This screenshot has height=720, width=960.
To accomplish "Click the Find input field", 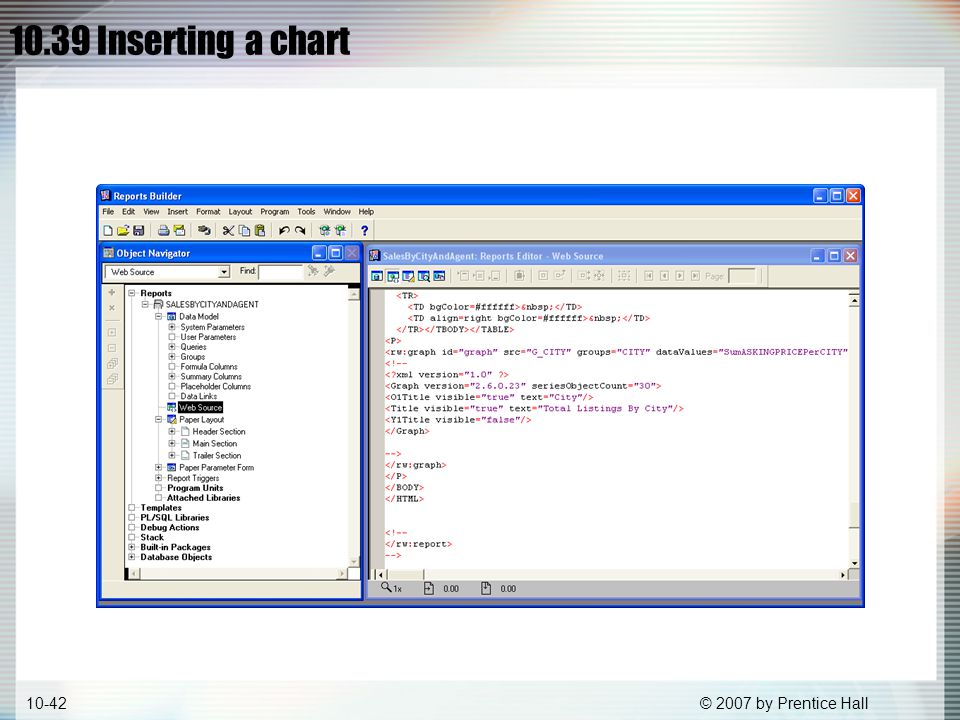I will (x=280, y=272).
